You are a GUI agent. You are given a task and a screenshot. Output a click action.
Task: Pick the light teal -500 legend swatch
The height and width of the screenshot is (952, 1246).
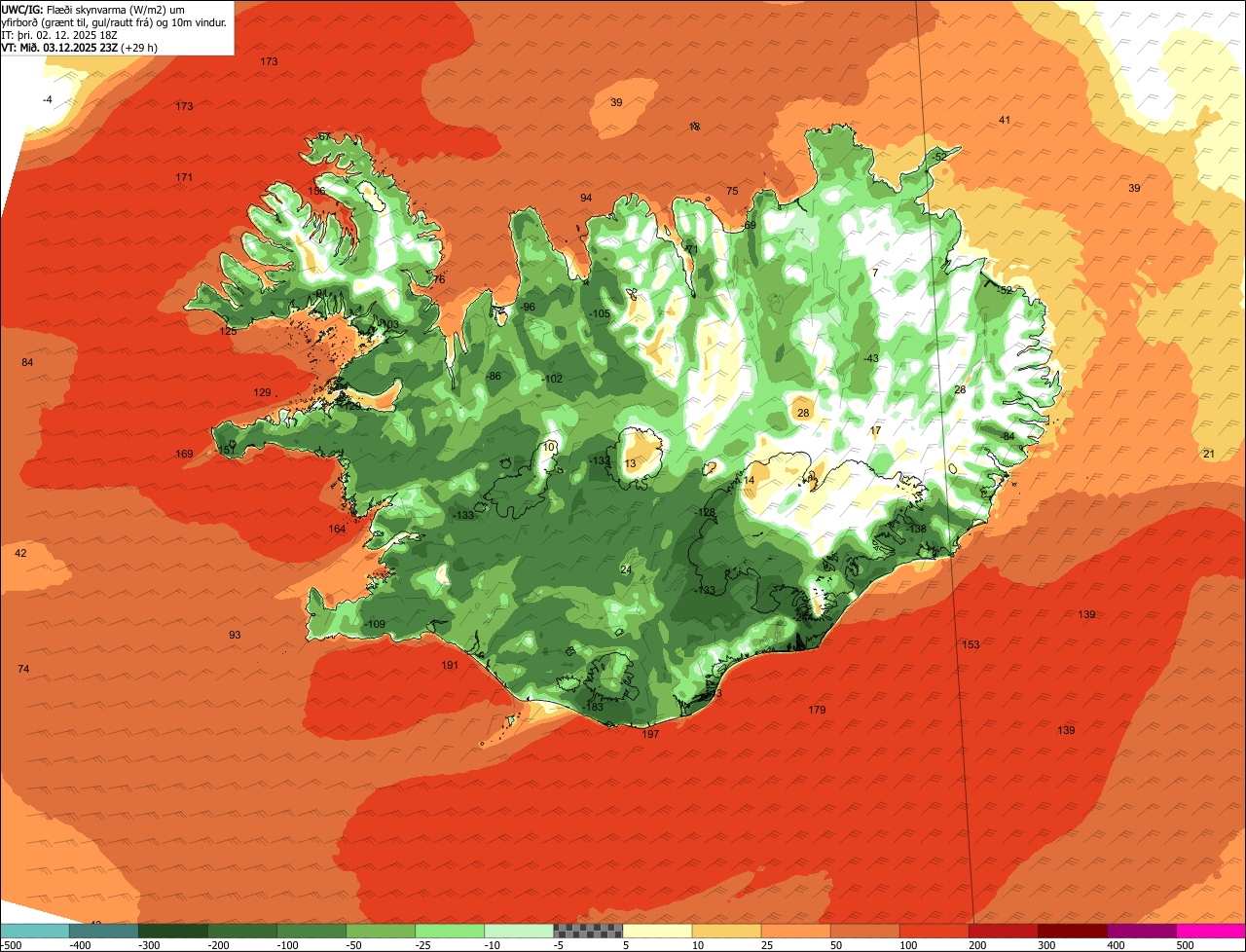(x=34, y=931)
